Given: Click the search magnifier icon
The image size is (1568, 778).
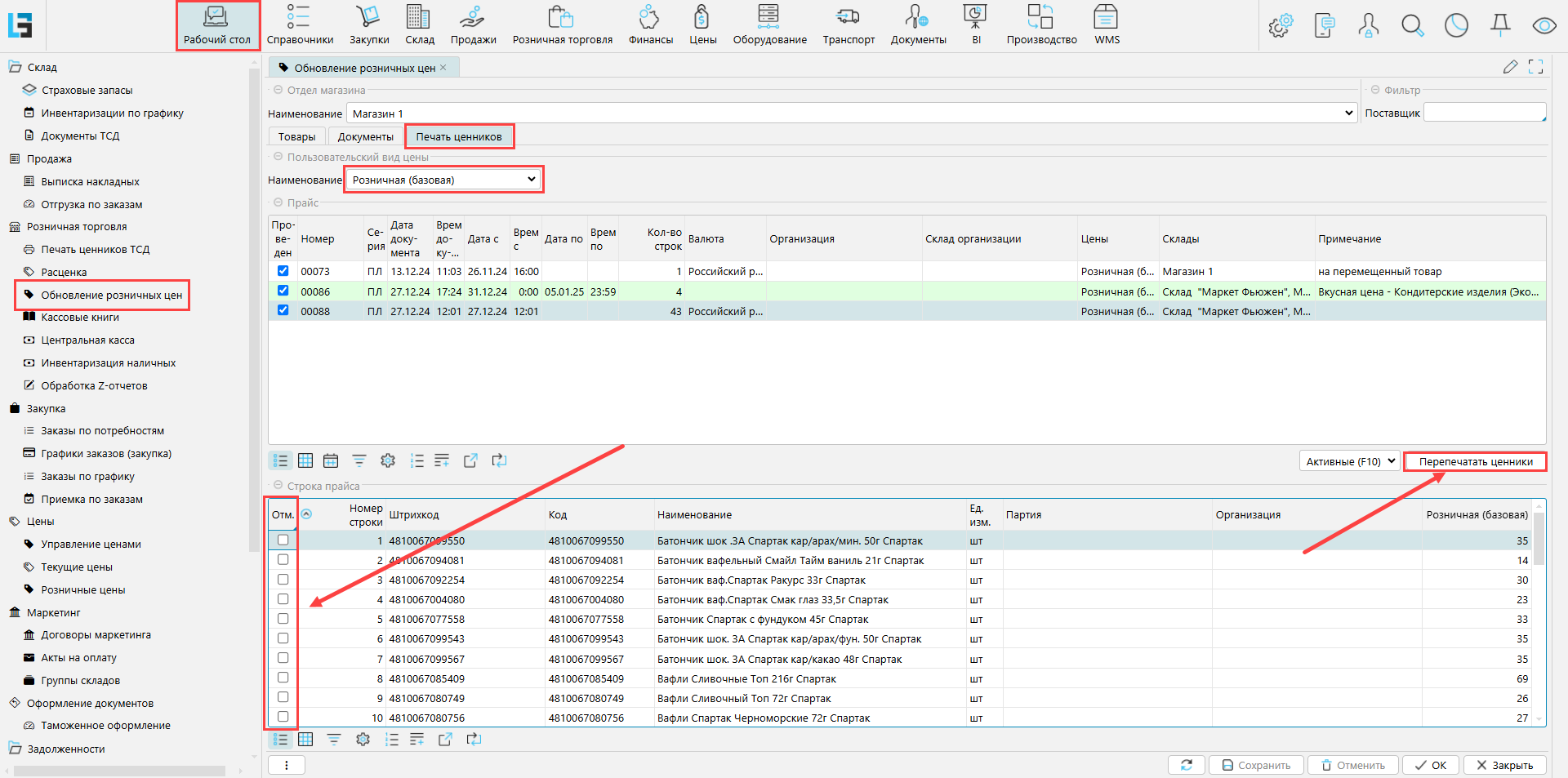Looking at the screenshot, I should pos(1412,26).
